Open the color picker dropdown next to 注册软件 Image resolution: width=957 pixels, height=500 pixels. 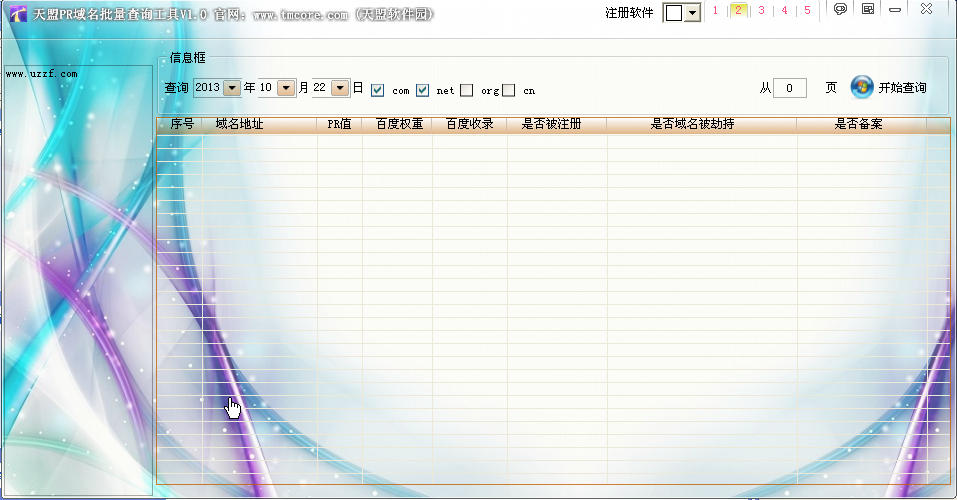pyautogui.click(x=692, y=13)
